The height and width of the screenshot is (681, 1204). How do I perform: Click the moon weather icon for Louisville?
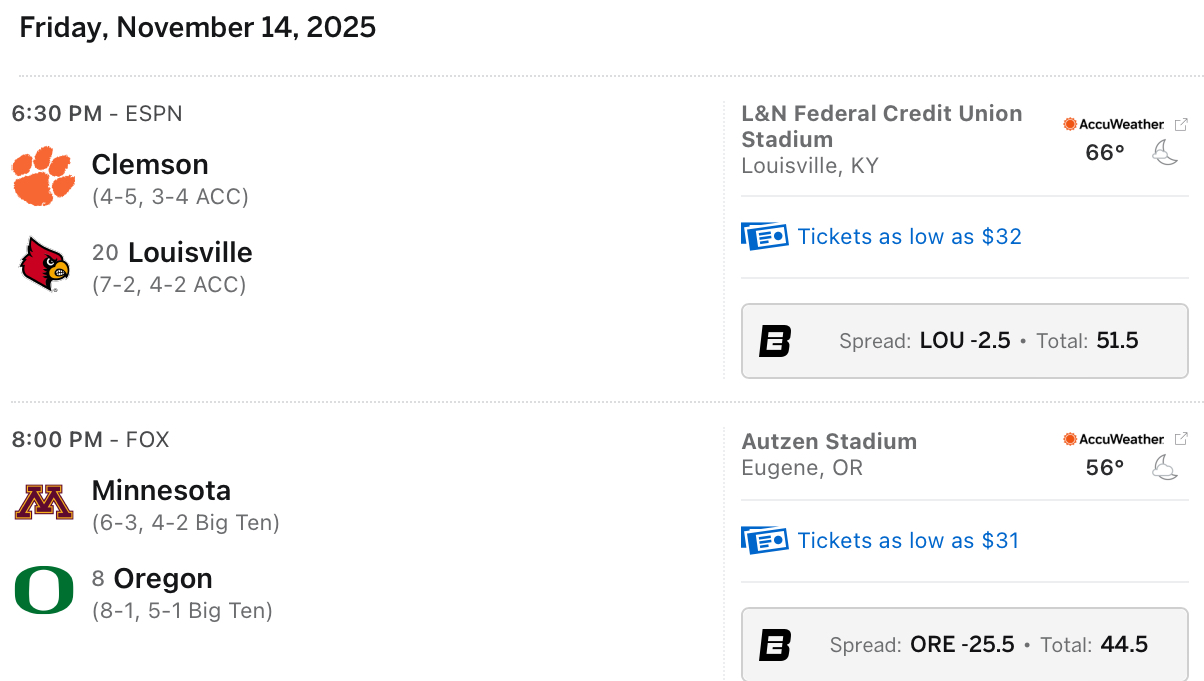pos(1165,153)
